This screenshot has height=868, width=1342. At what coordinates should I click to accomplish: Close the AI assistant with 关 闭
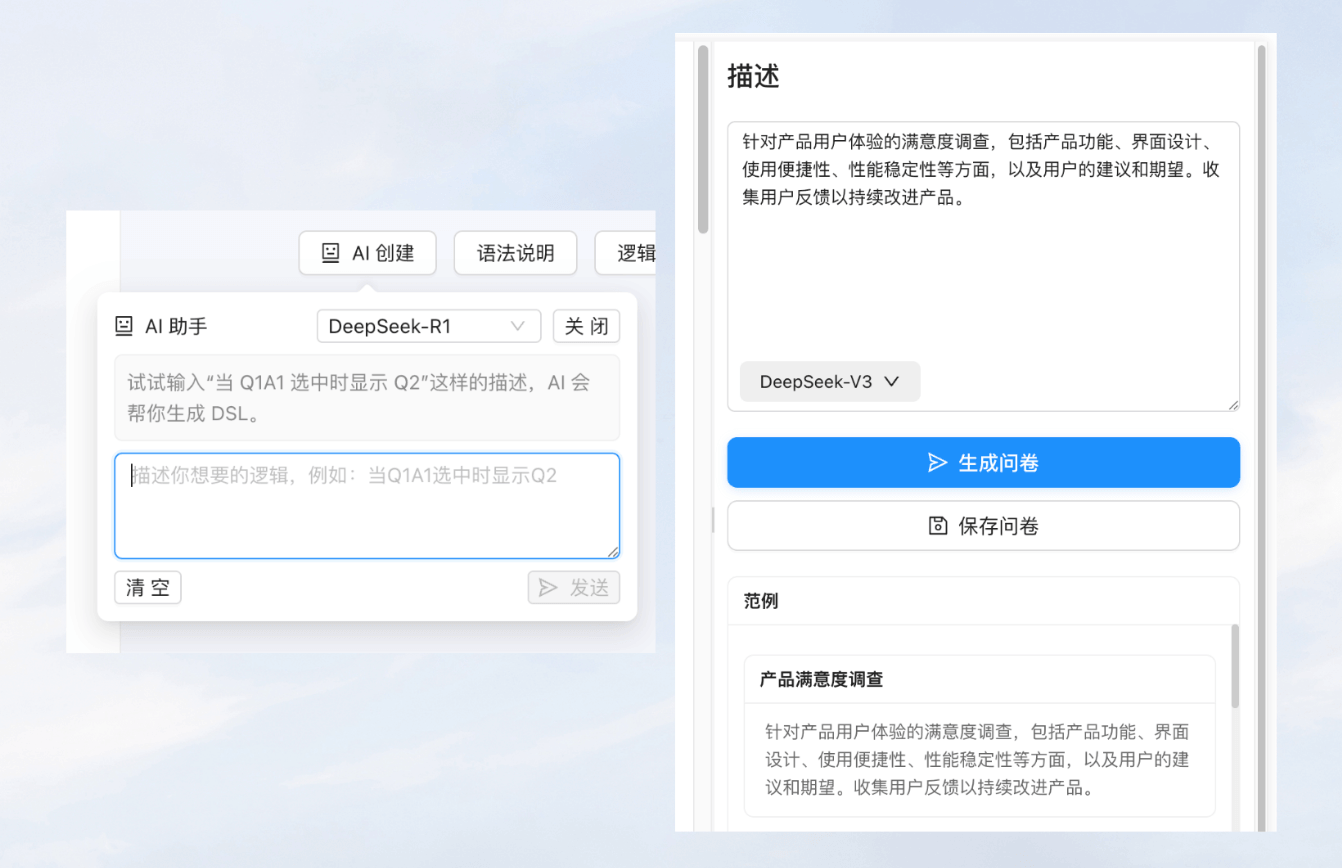(x=586, y=326)
